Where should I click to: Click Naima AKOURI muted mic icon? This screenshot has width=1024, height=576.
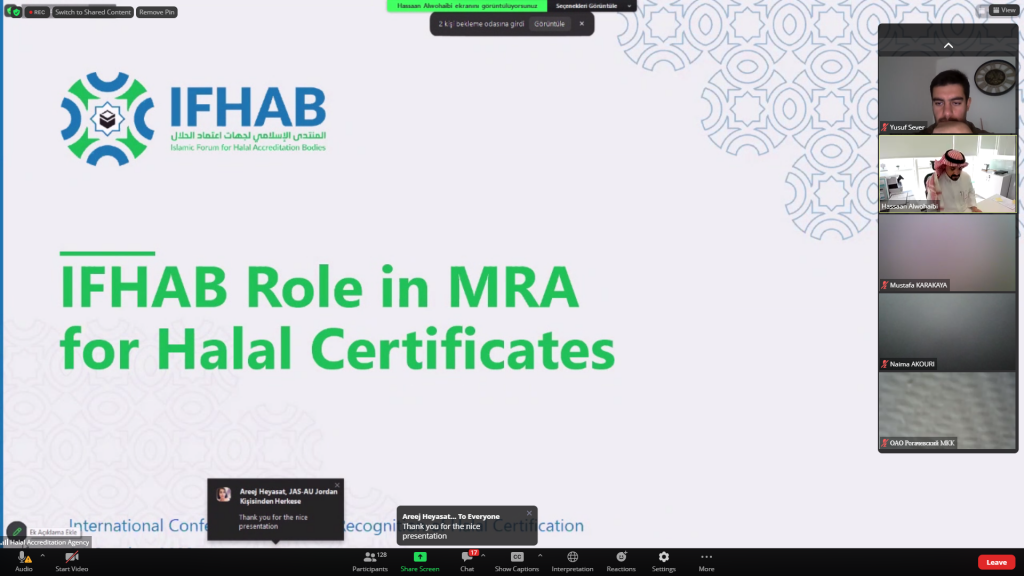tap(885, 364)
